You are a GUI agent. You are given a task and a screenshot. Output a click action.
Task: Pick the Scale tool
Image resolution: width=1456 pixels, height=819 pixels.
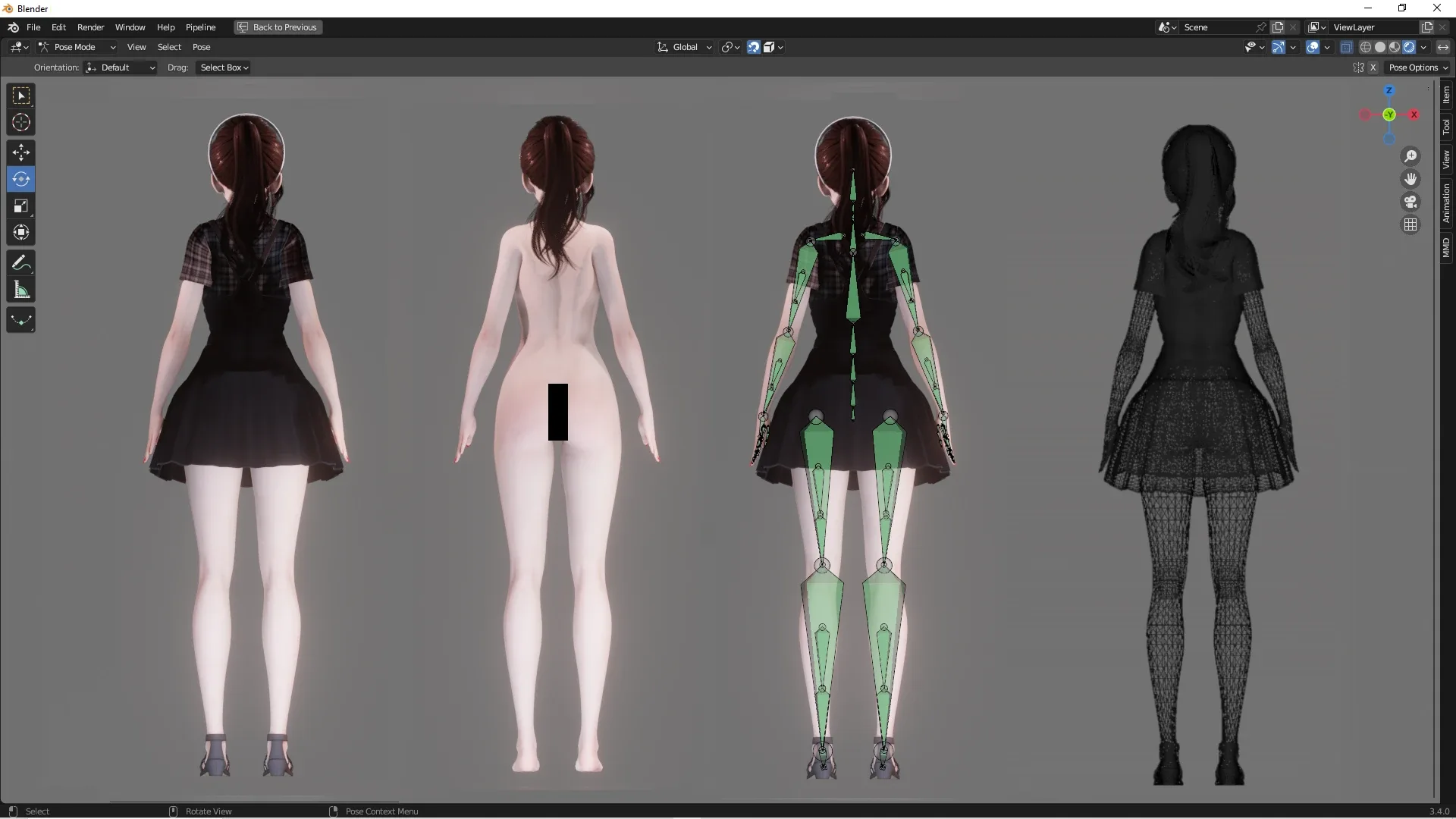[21, 206]
